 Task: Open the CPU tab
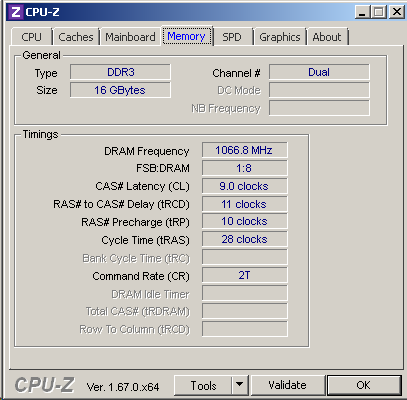click(32, 37)
